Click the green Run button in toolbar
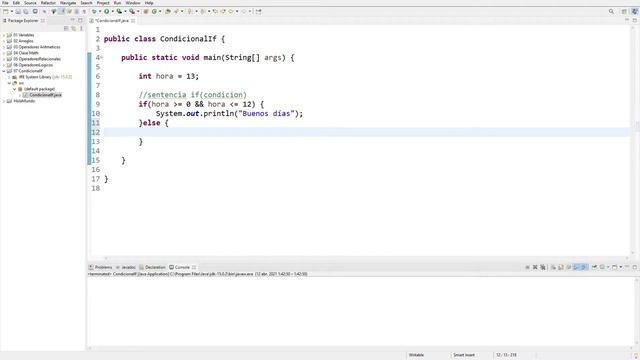The image size is (640, 360). (107, 11)
